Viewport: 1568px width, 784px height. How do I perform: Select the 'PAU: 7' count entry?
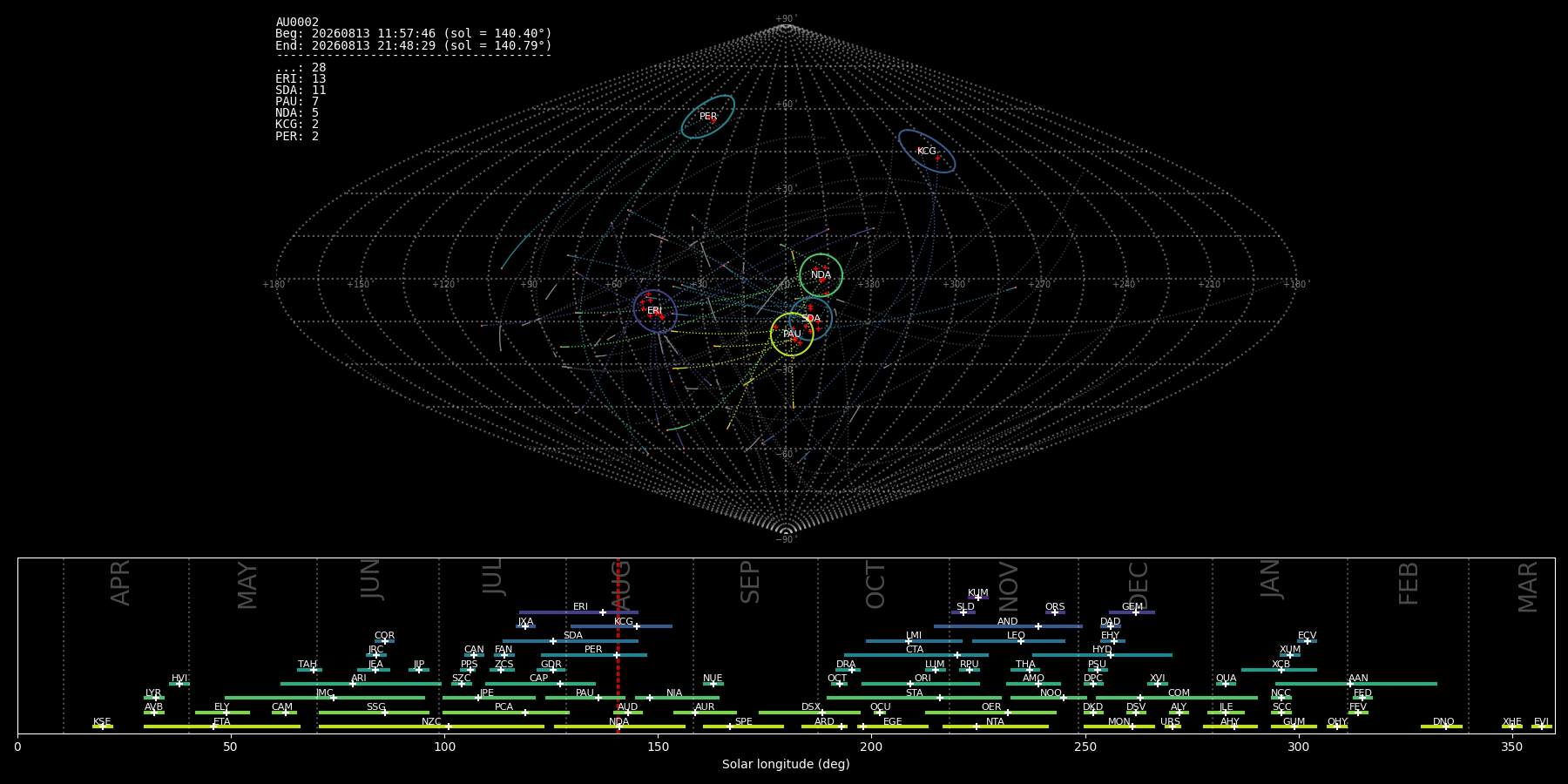point(297,102)
